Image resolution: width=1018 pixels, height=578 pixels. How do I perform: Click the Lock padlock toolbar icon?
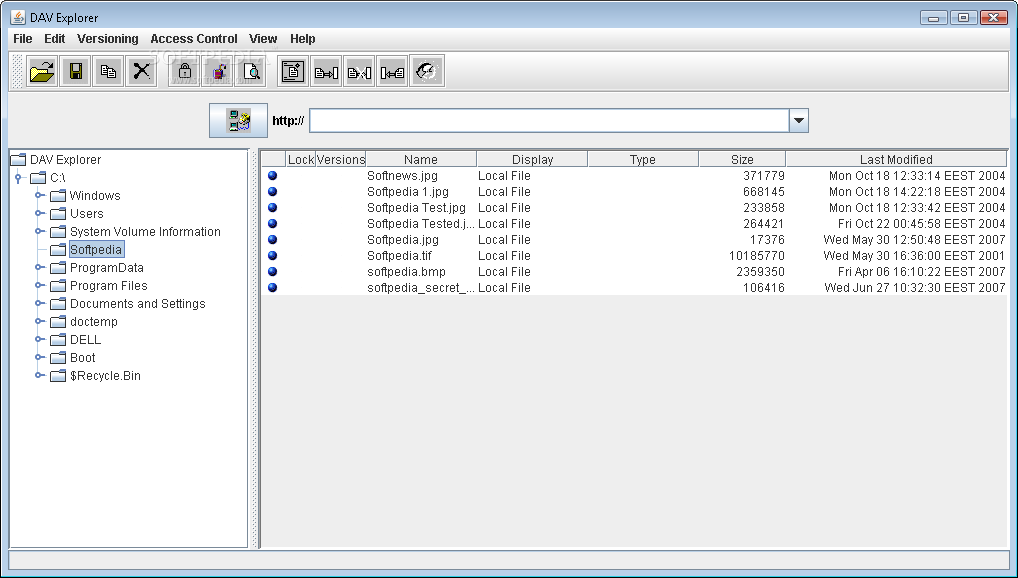[x=184, y=71]
